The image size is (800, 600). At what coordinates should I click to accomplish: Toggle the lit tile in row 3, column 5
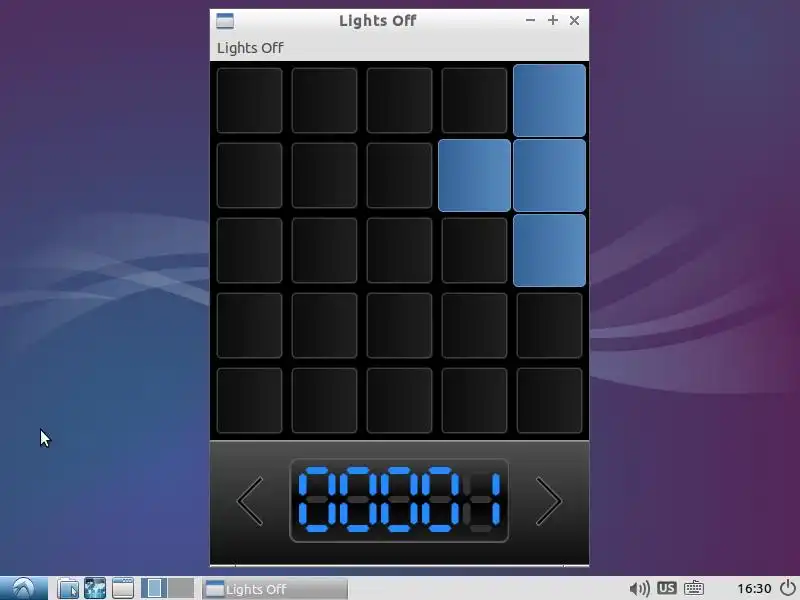click(x=549, y=251)
